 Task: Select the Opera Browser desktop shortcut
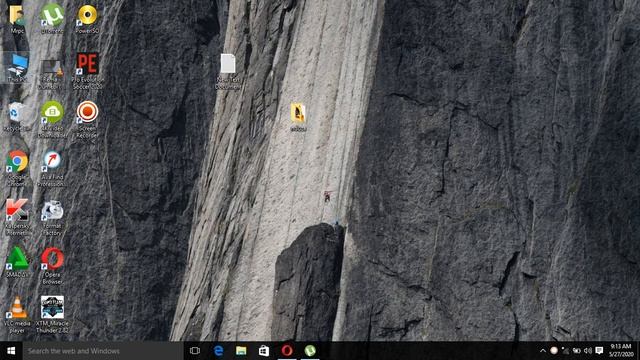pyautogui.click(x=52, y=265)
